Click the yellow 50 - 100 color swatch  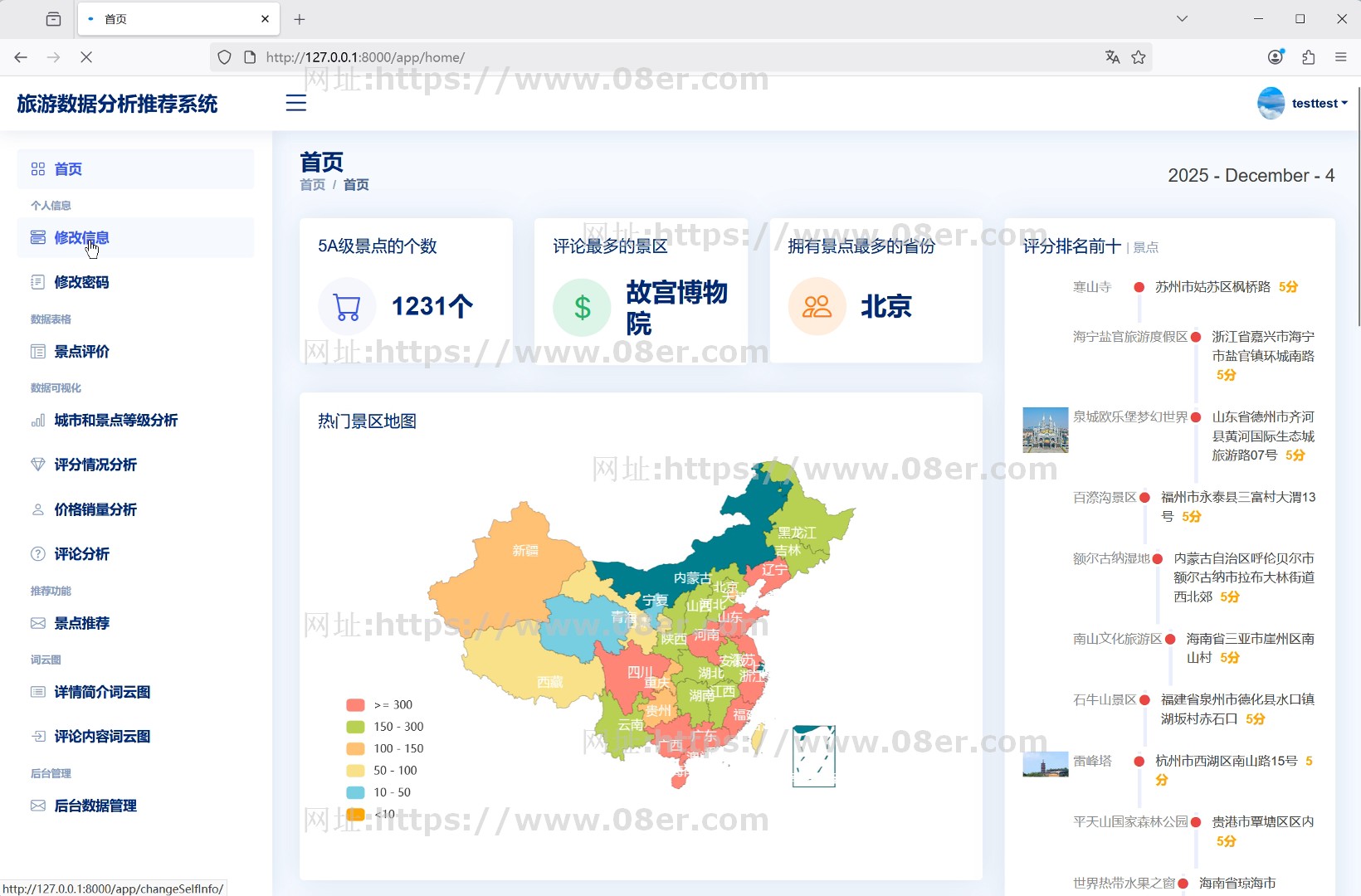coord(355,770)
